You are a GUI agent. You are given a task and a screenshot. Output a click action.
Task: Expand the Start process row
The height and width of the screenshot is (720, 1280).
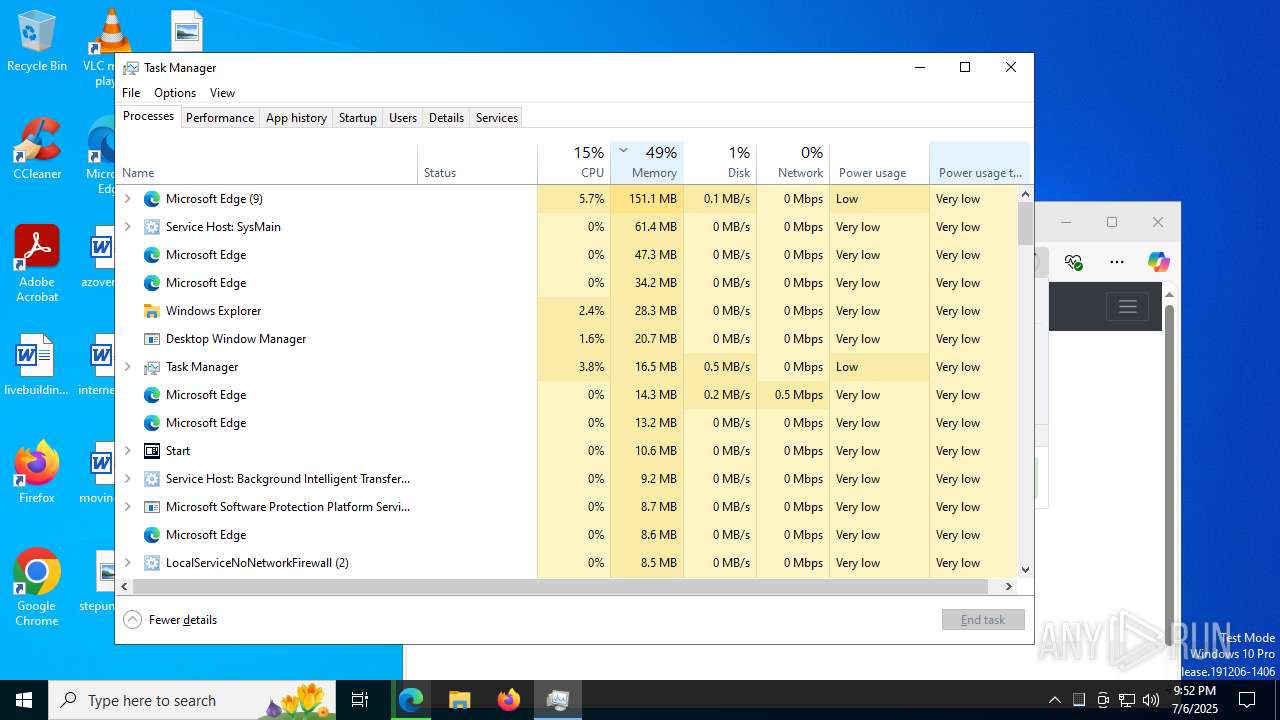click(x=128, y=451)
